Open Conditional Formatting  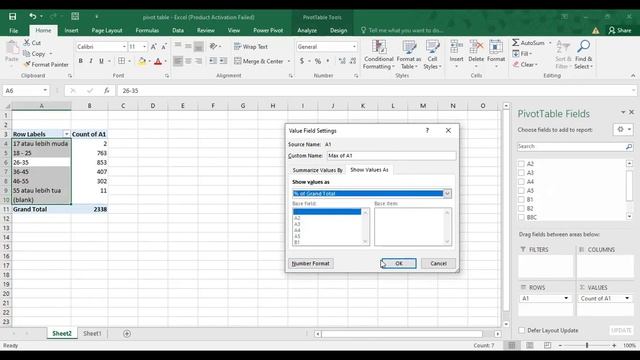point(378,55)
